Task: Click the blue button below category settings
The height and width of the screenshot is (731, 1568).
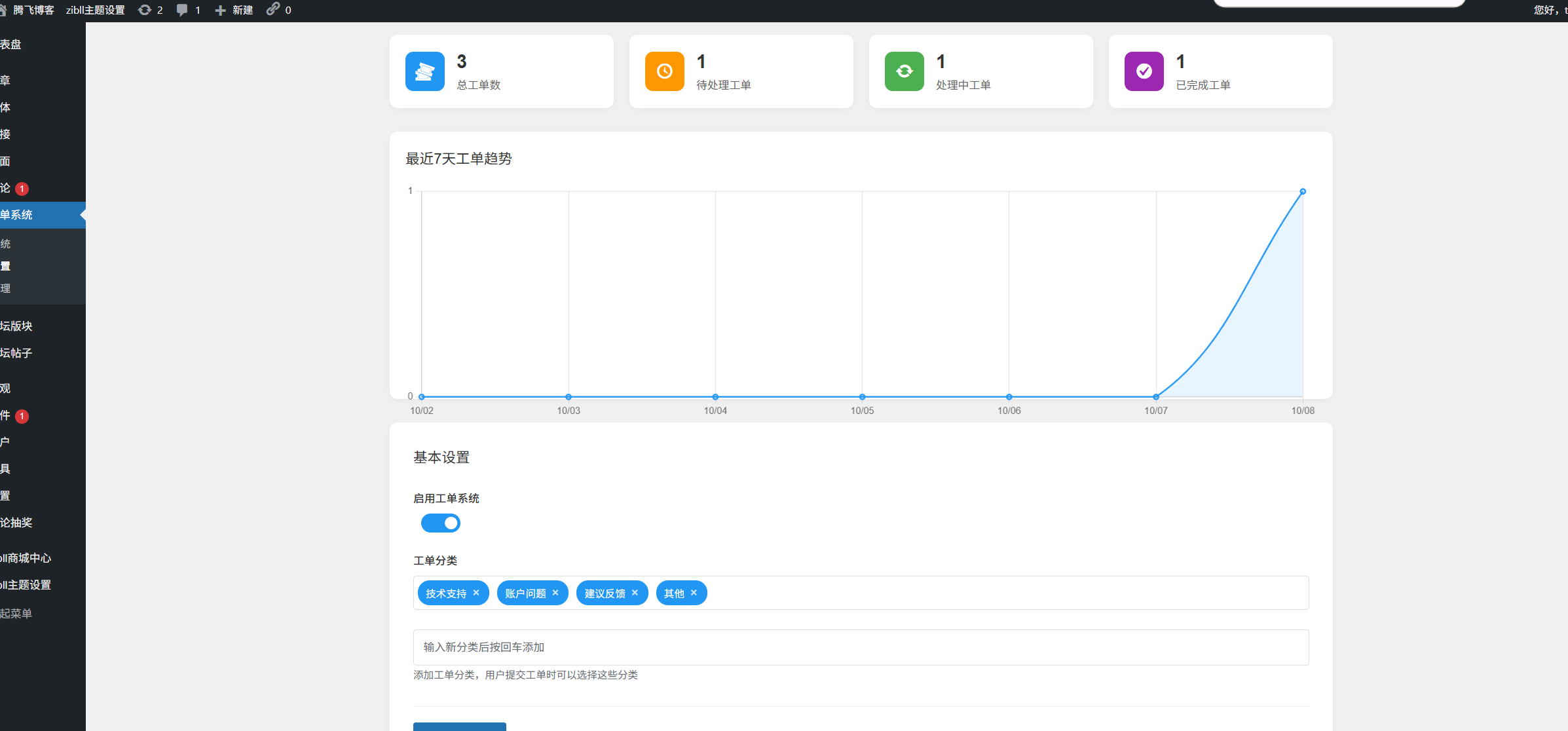Action: (x=459, y=726)
